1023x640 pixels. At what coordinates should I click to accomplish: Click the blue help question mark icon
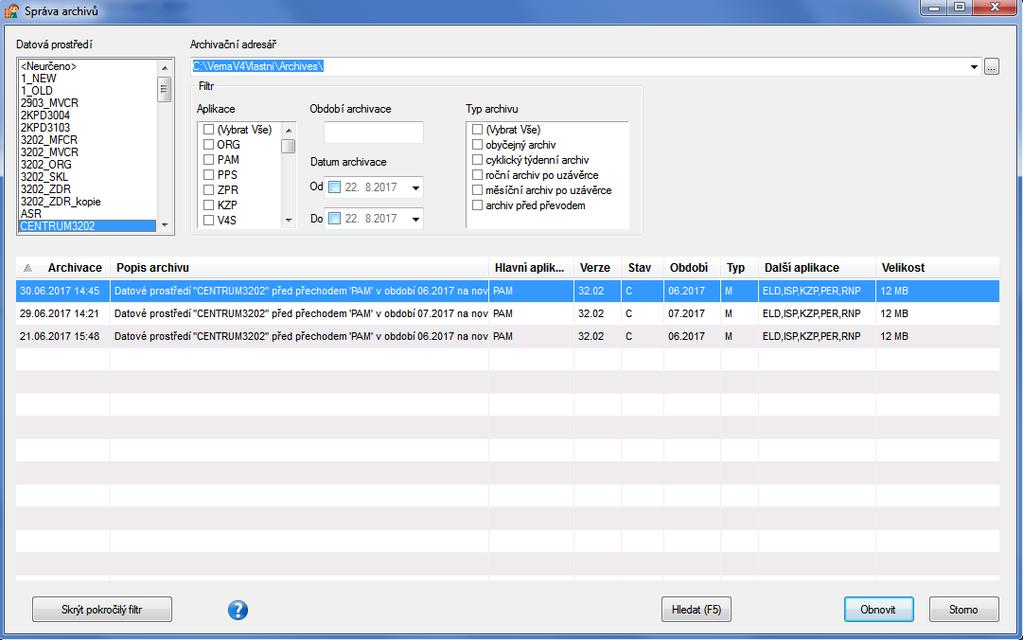point(237,610)
